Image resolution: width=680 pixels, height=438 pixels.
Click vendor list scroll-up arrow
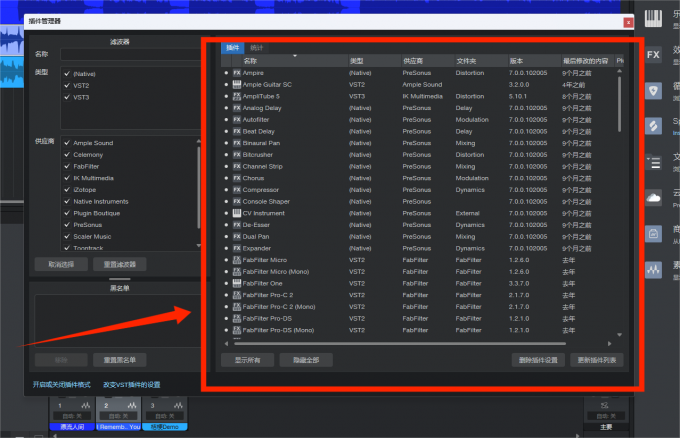point(199,141)
